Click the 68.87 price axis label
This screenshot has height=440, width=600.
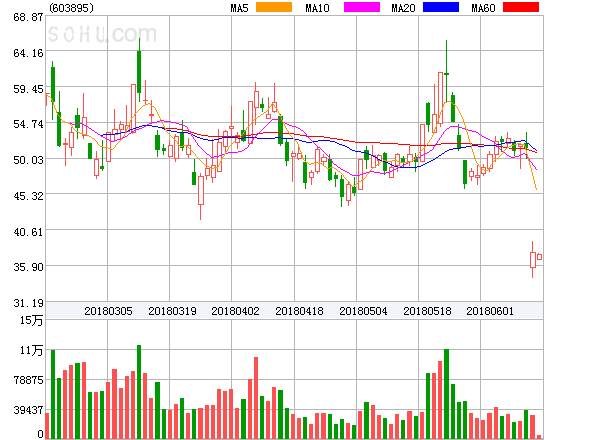[x=28, y=17]
